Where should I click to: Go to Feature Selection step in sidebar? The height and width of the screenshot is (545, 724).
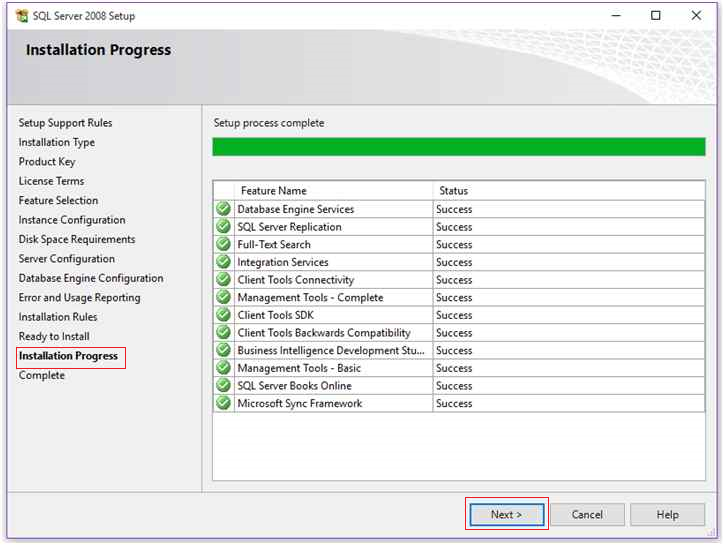(58, 200)
